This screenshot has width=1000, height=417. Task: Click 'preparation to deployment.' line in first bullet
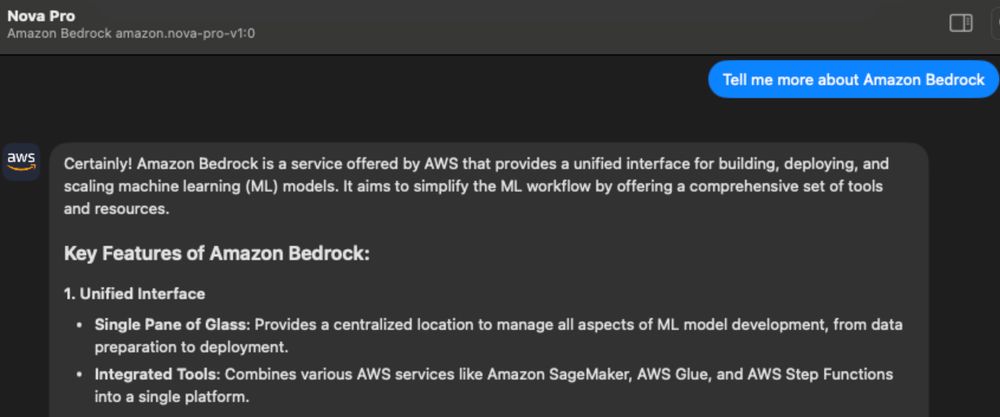192,348
